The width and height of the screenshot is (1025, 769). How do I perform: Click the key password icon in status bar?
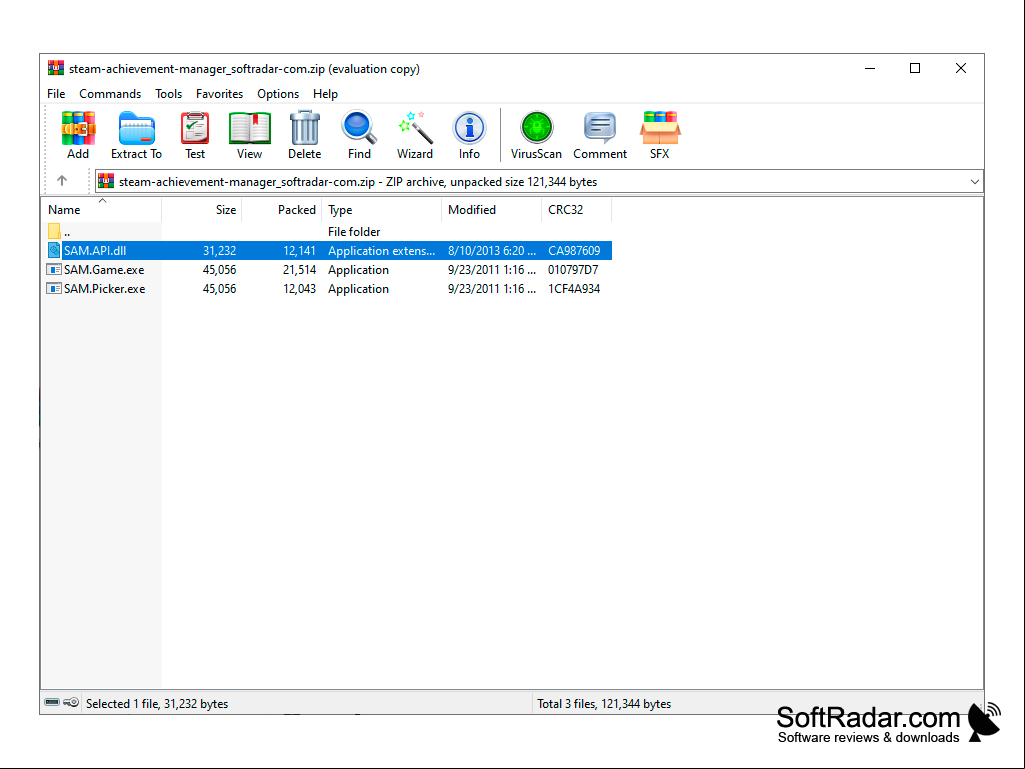[x=71, y=702]
